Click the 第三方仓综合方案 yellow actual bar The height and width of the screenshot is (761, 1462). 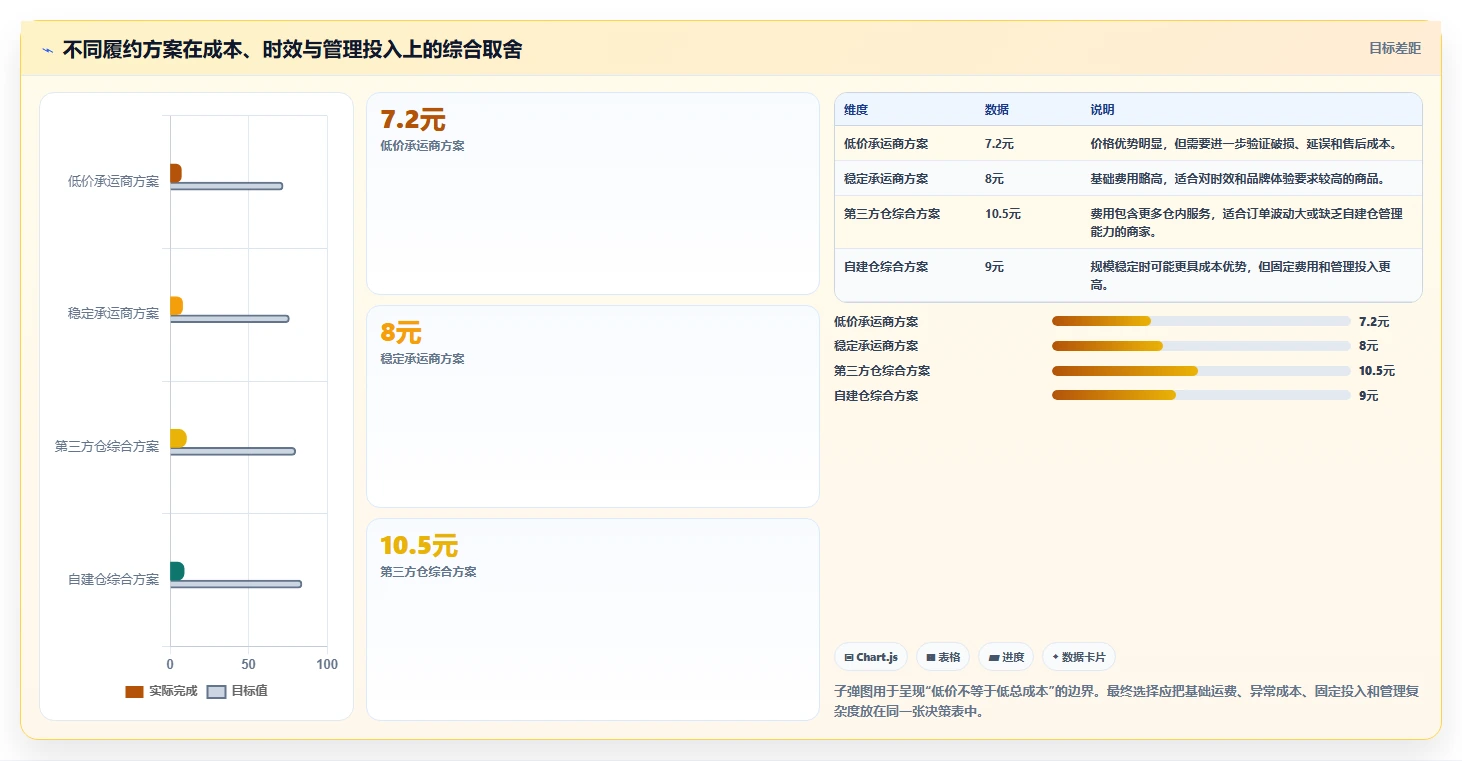pos(178,438)
